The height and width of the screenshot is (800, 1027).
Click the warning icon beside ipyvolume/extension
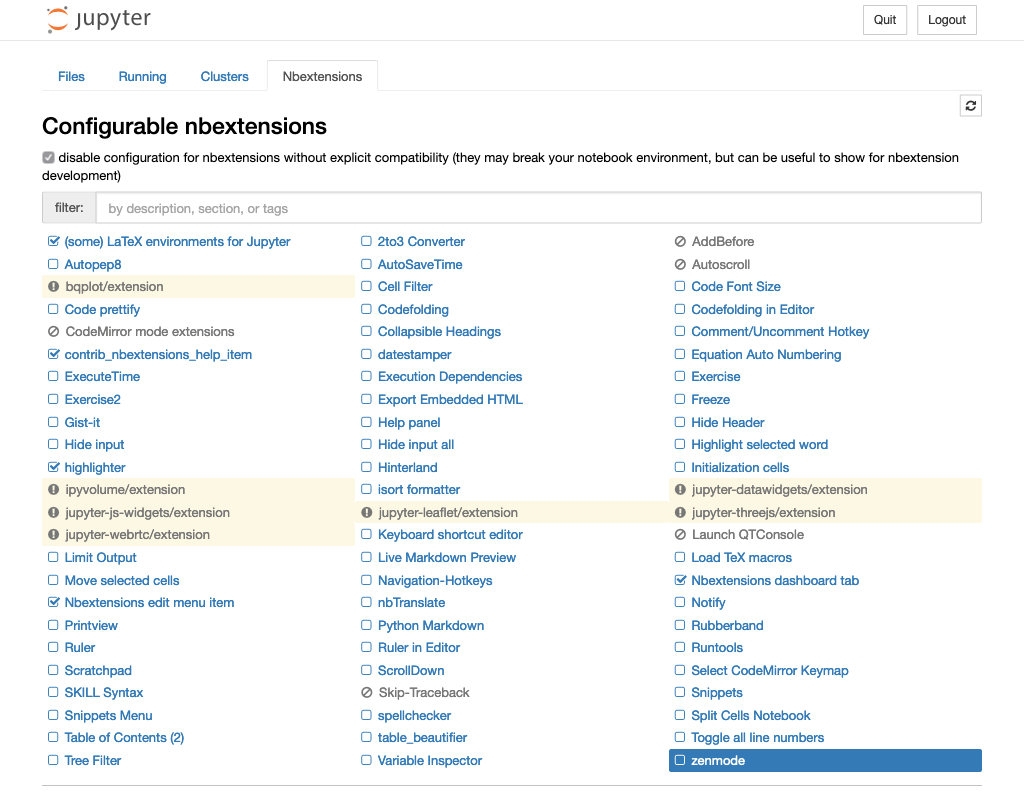54,489
